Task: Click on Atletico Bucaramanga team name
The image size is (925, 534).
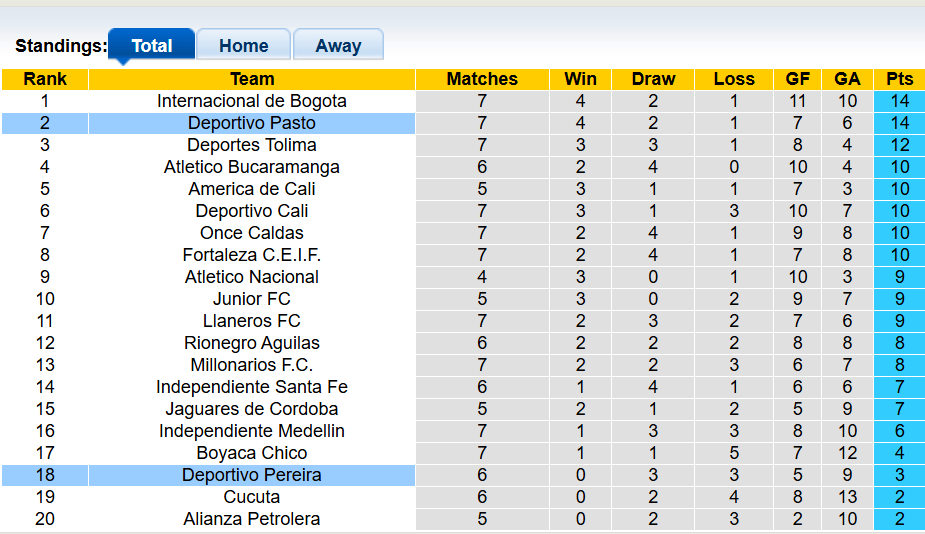Action: click(252, 167)
